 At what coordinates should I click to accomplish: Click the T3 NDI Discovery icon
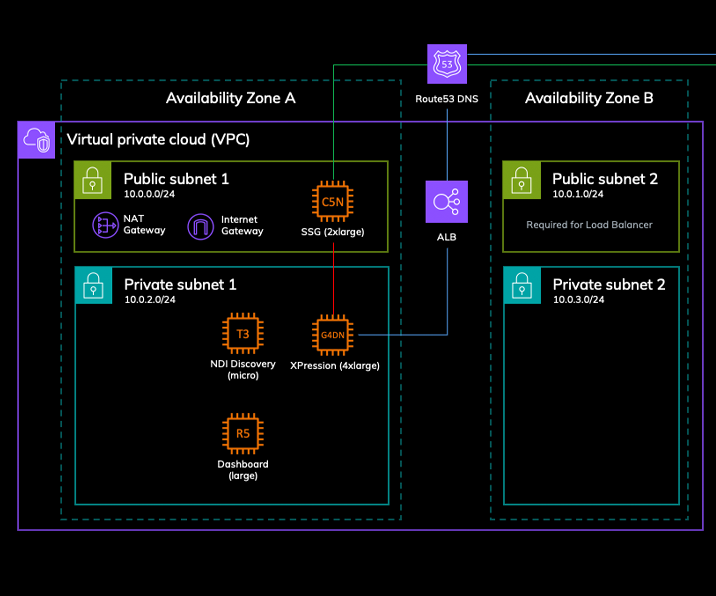[242, 333]
